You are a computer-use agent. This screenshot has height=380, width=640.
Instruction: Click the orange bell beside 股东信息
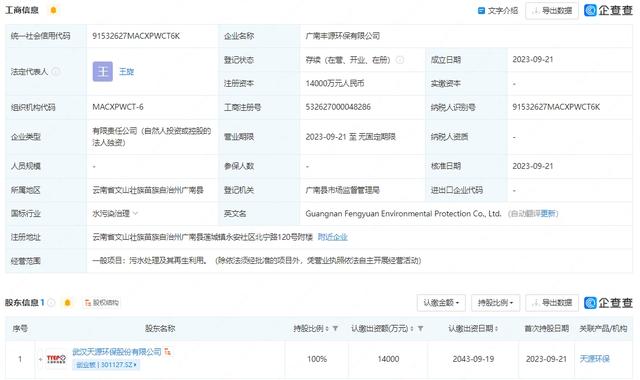click(x=67, y=302)
